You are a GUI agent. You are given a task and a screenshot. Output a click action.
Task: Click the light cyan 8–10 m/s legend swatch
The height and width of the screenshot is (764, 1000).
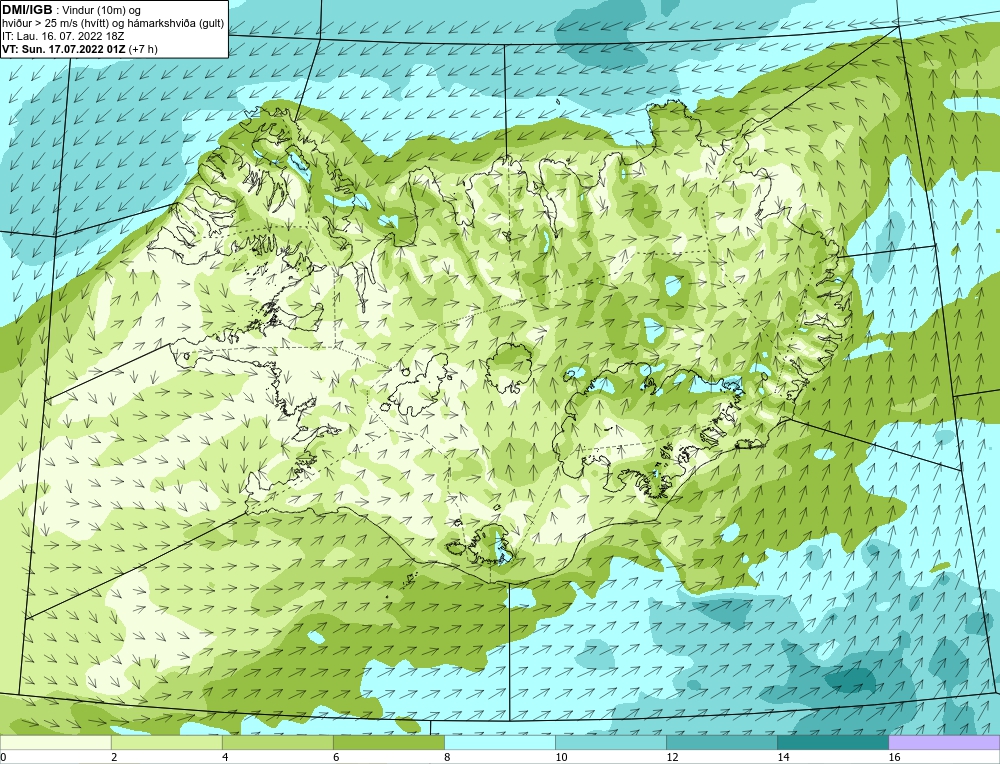click(499, 742)
